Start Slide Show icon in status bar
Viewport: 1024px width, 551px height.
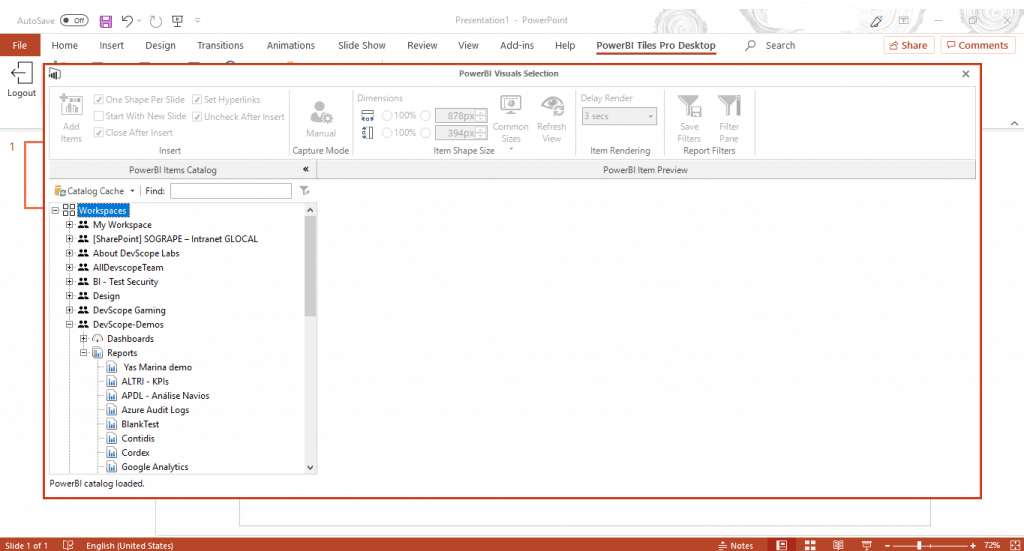[x=867, y=545]
